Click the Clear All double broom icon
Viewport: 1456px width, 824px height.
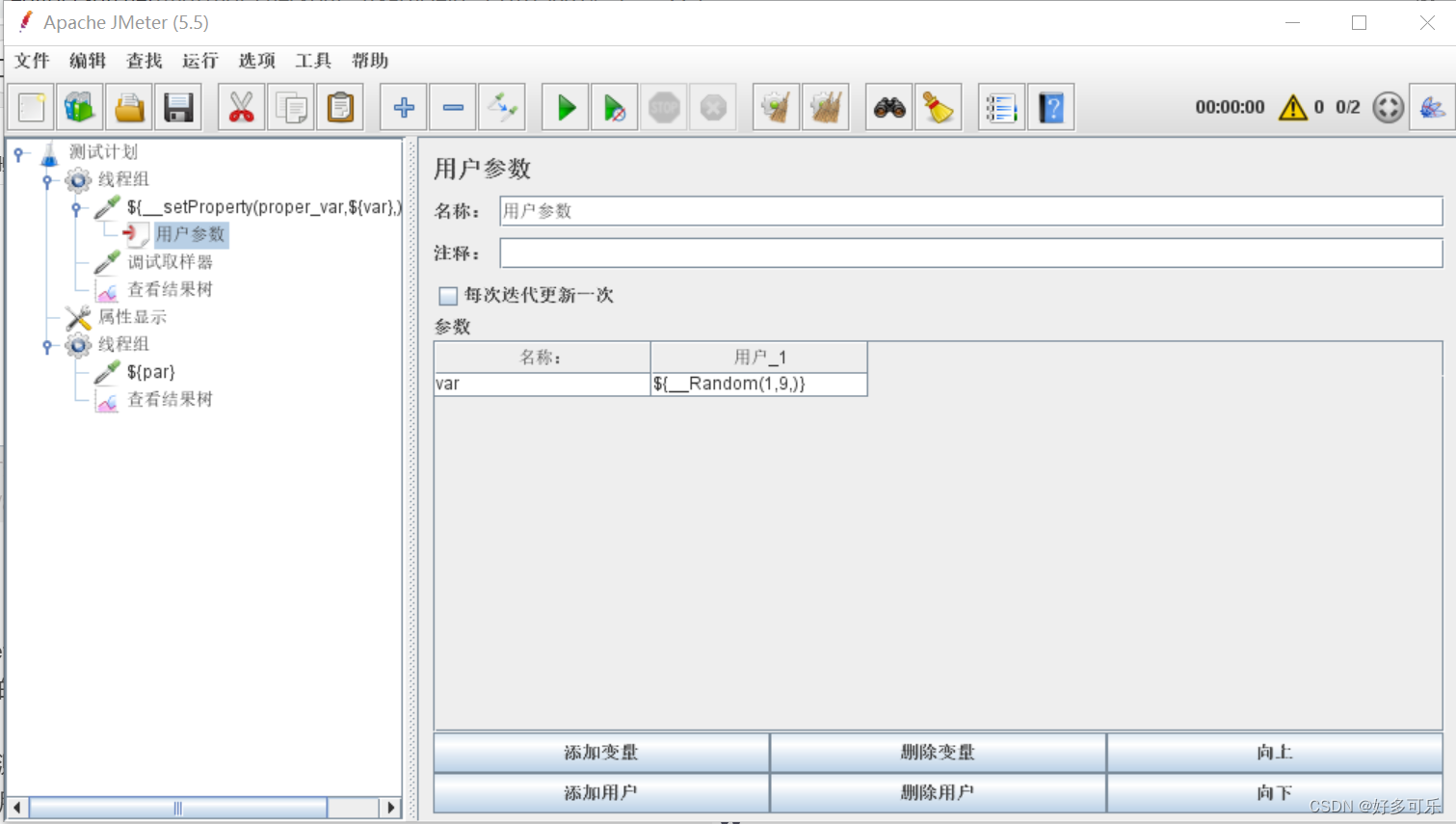pos(826,107)
